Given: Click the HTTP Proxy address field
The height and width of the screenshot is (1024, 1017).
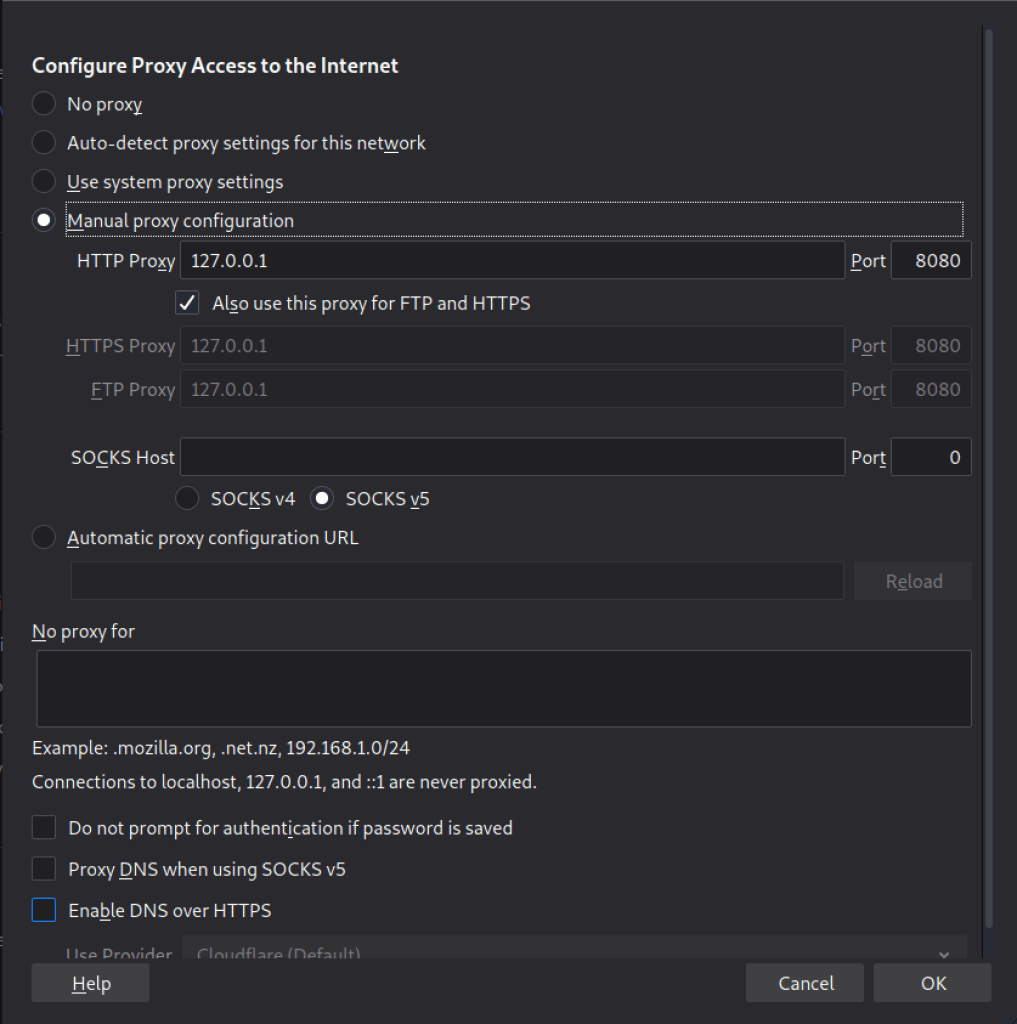Looking at the screenshot, I should [512, 261].
